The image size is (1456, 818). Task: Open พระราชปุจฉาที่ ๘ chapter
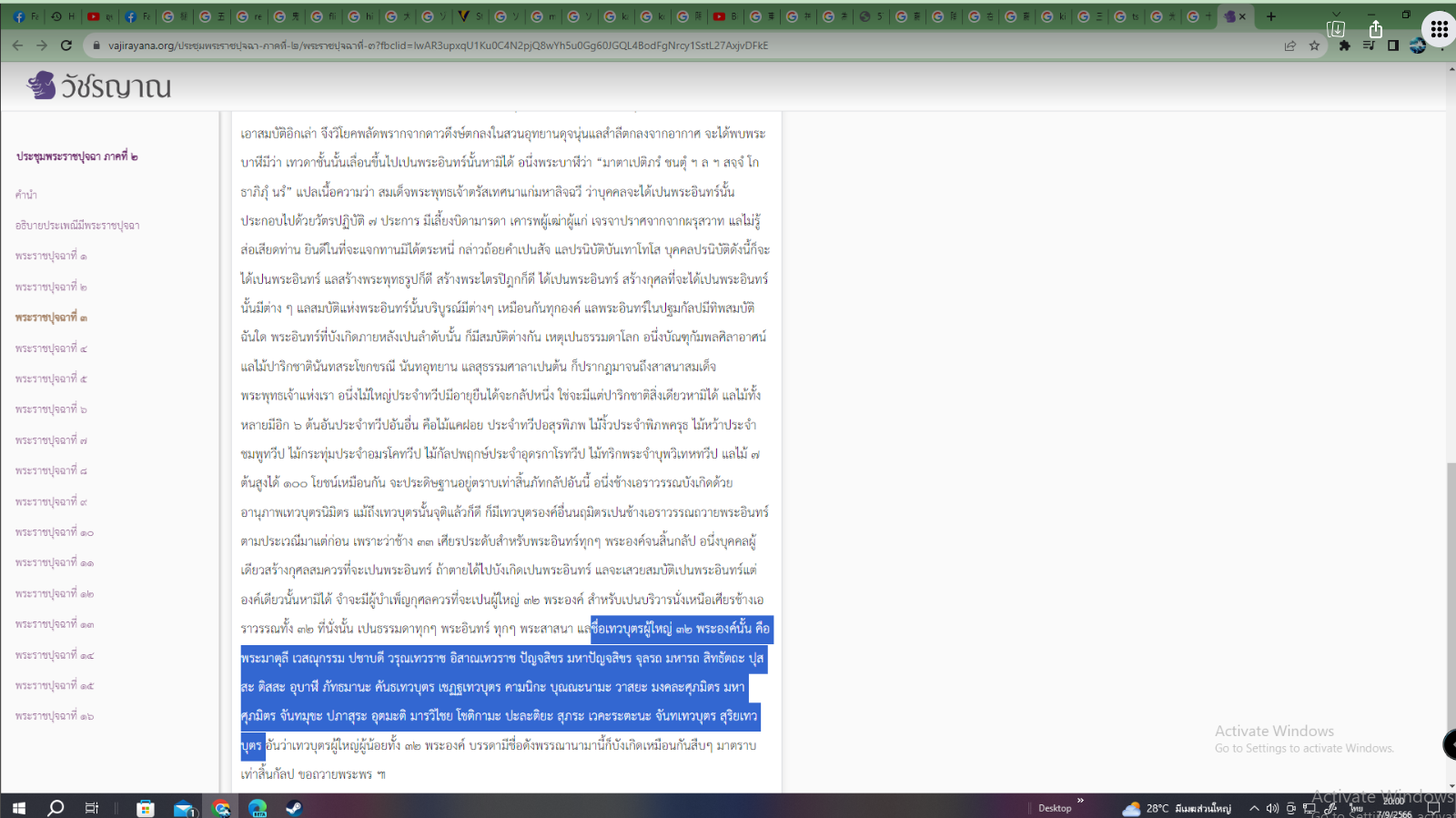click(51, 470)
